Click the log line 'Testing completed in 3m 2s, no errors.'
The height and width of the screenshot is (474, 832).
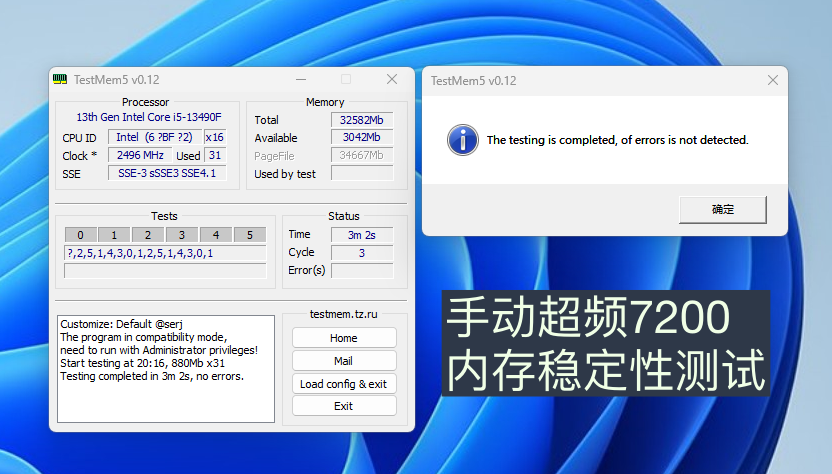tap(152, 376)
